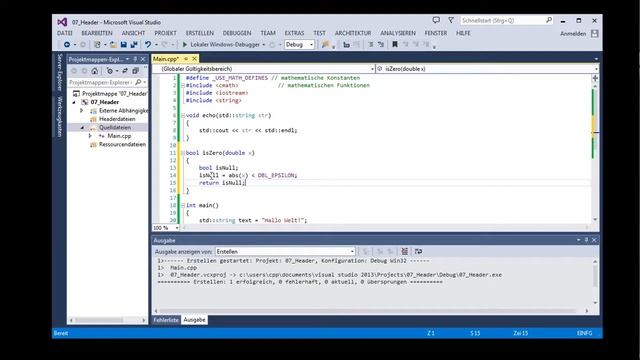The width and height of the screenshot is (640, 360).
Task: Expand the Main.cpp tree node arrow
Action: [90, 136]
